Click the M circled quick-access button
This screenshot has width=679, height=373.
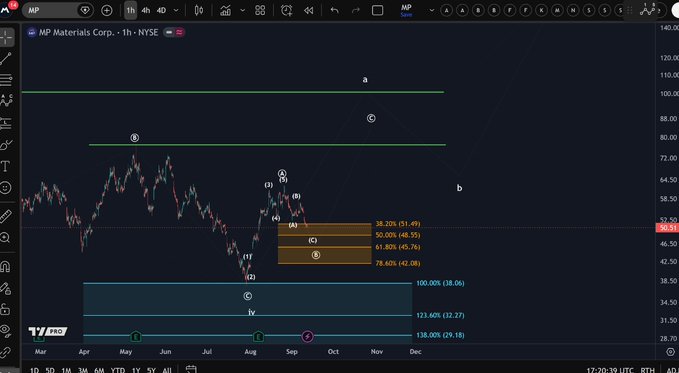click(x=557, y=10)
